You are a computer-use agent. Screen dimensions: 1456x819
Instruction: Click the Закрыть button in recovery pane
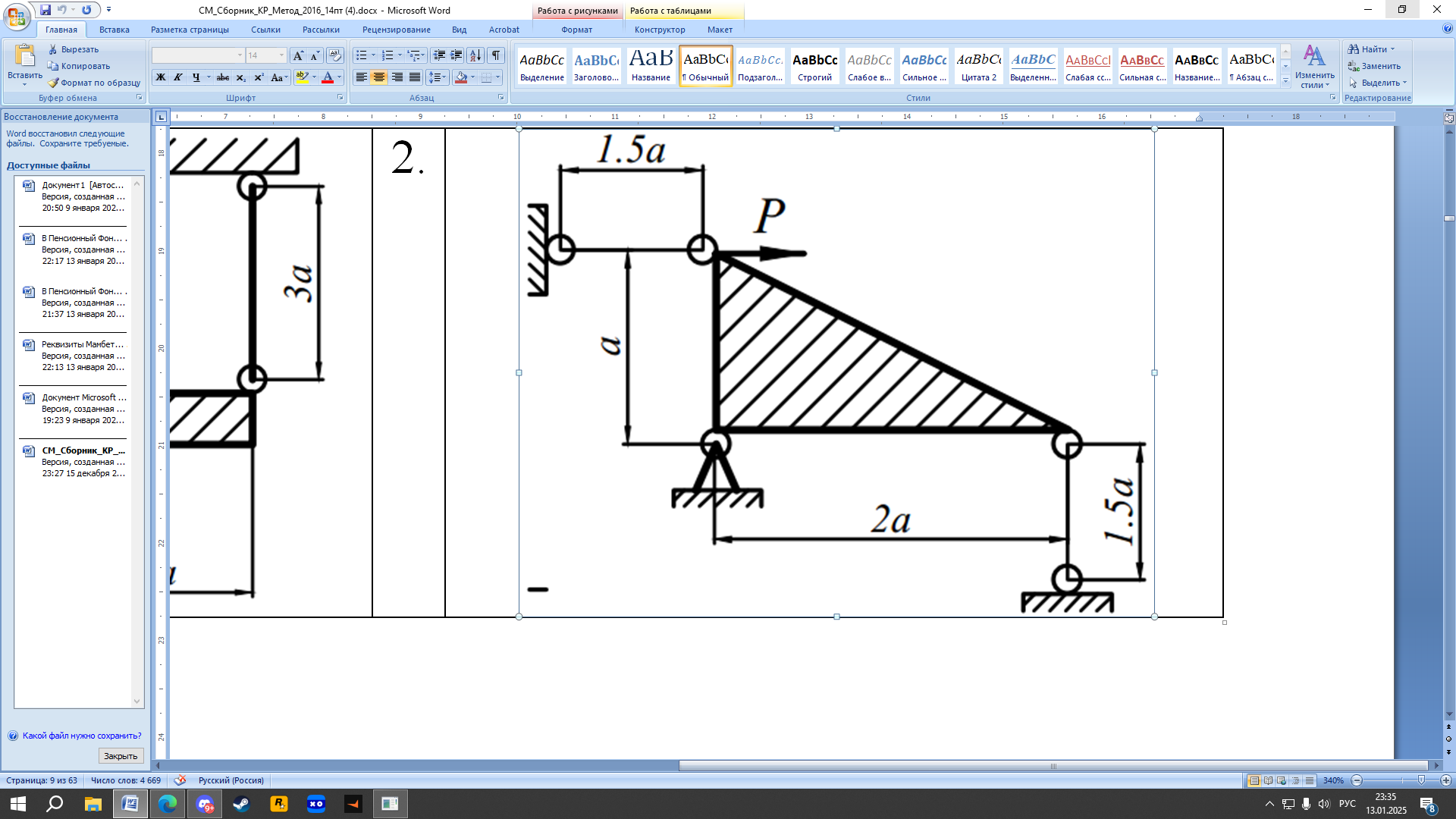(121, 756)
